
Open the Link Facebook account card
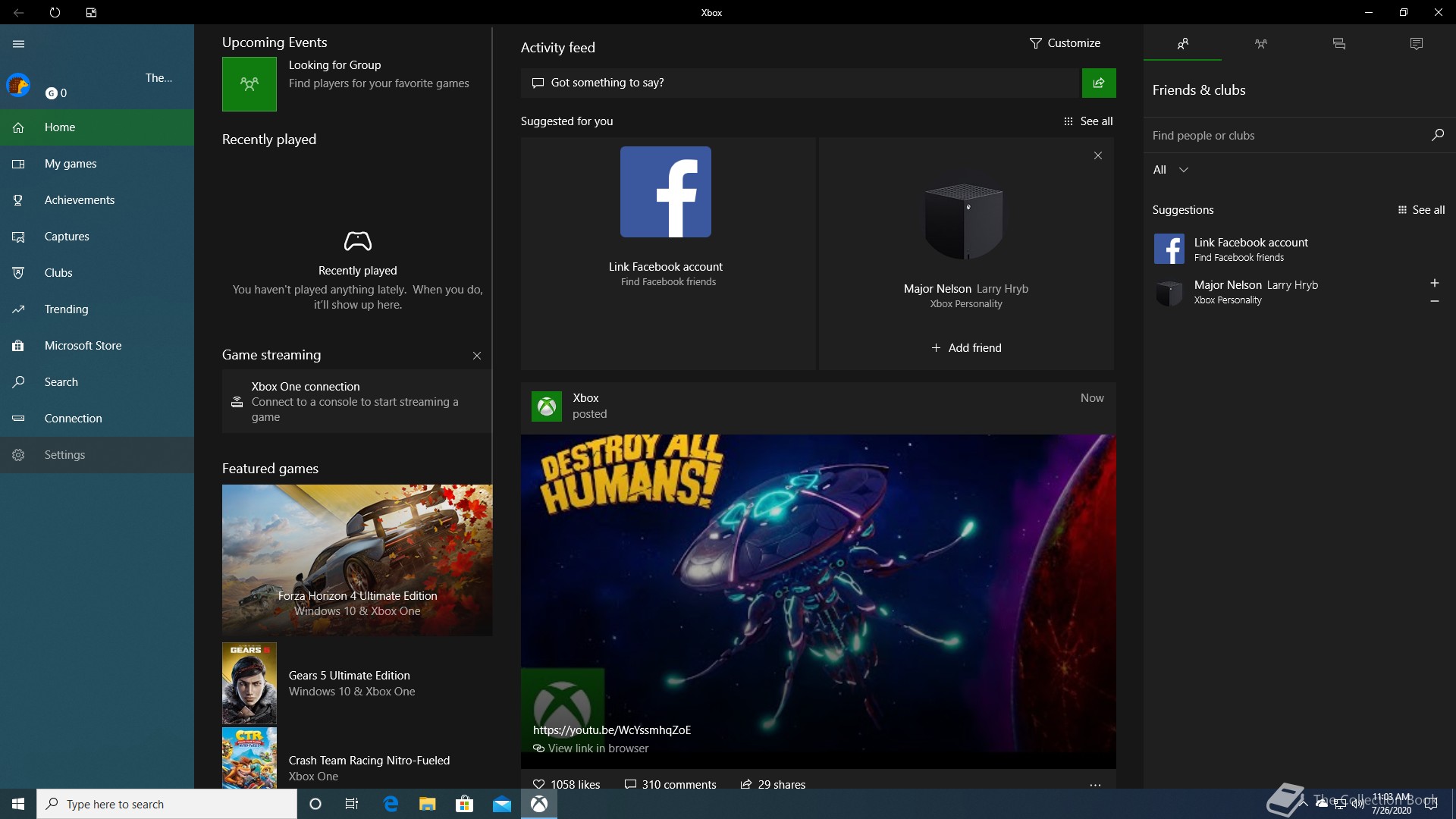tap(668, 253)
